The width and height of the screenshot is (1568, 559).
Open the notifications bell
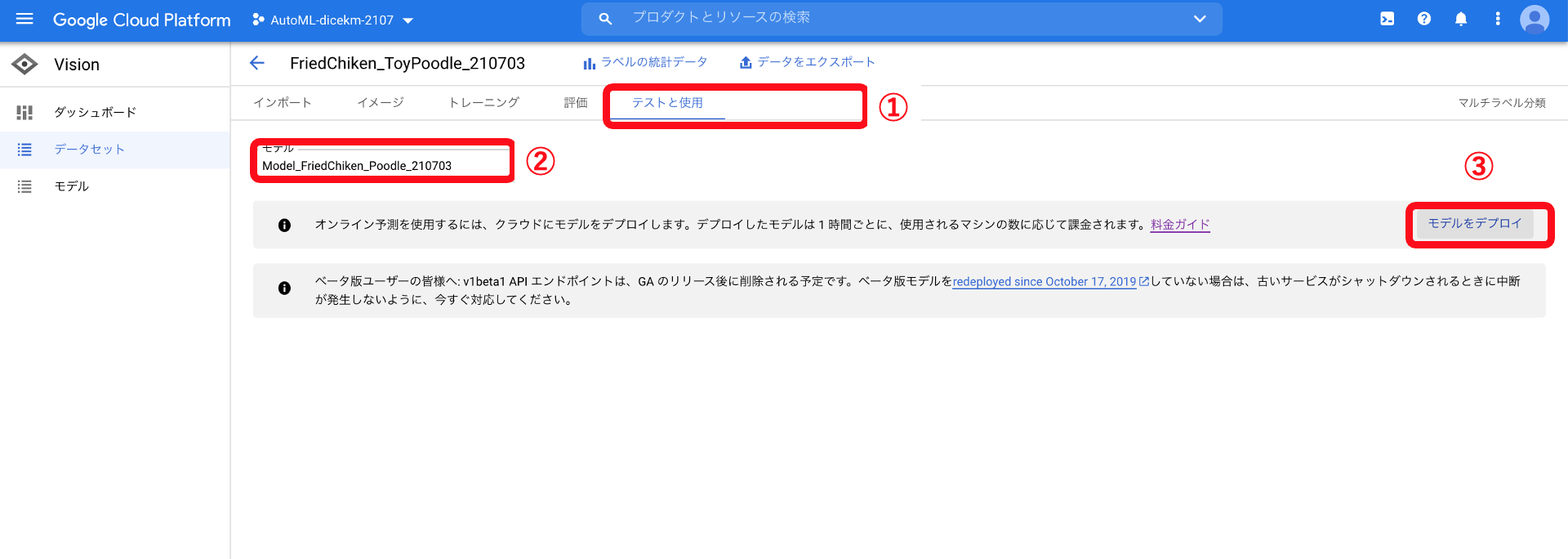(1460, 19)
